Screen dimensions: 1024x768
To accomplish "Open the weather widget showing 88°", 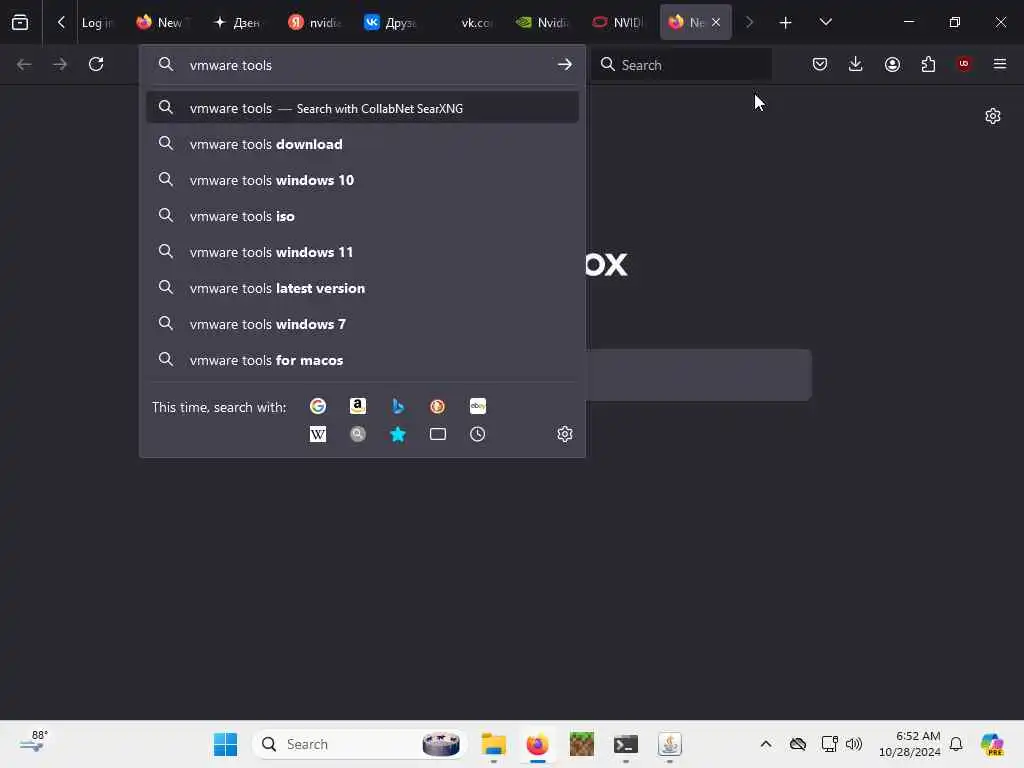I will (x=33, y=741).
